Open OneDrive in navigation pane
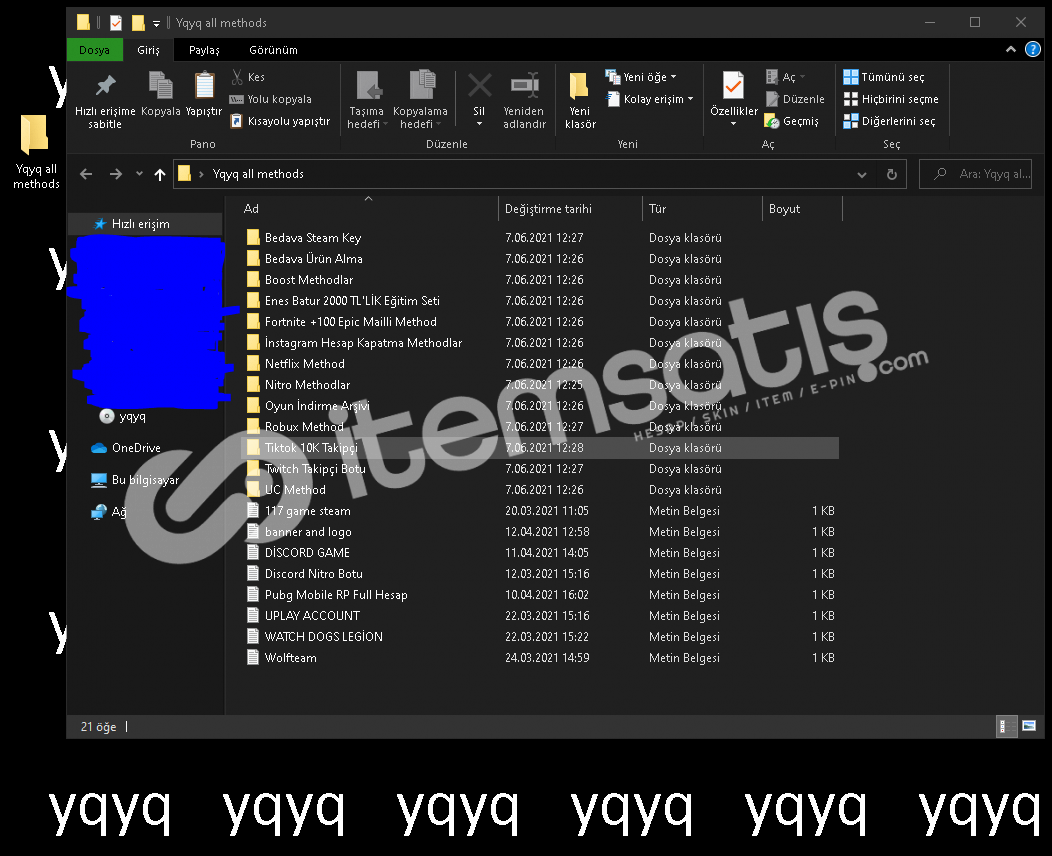Viewport: 1052px width, 856px height. pos(125,448)
